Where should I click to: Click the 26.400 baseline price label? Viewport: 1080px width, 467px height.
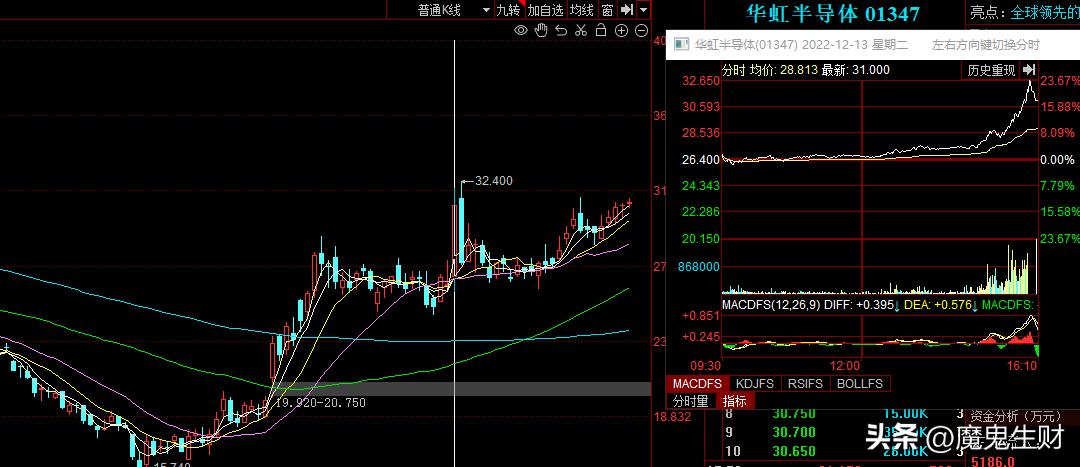(x=700, y=160)
